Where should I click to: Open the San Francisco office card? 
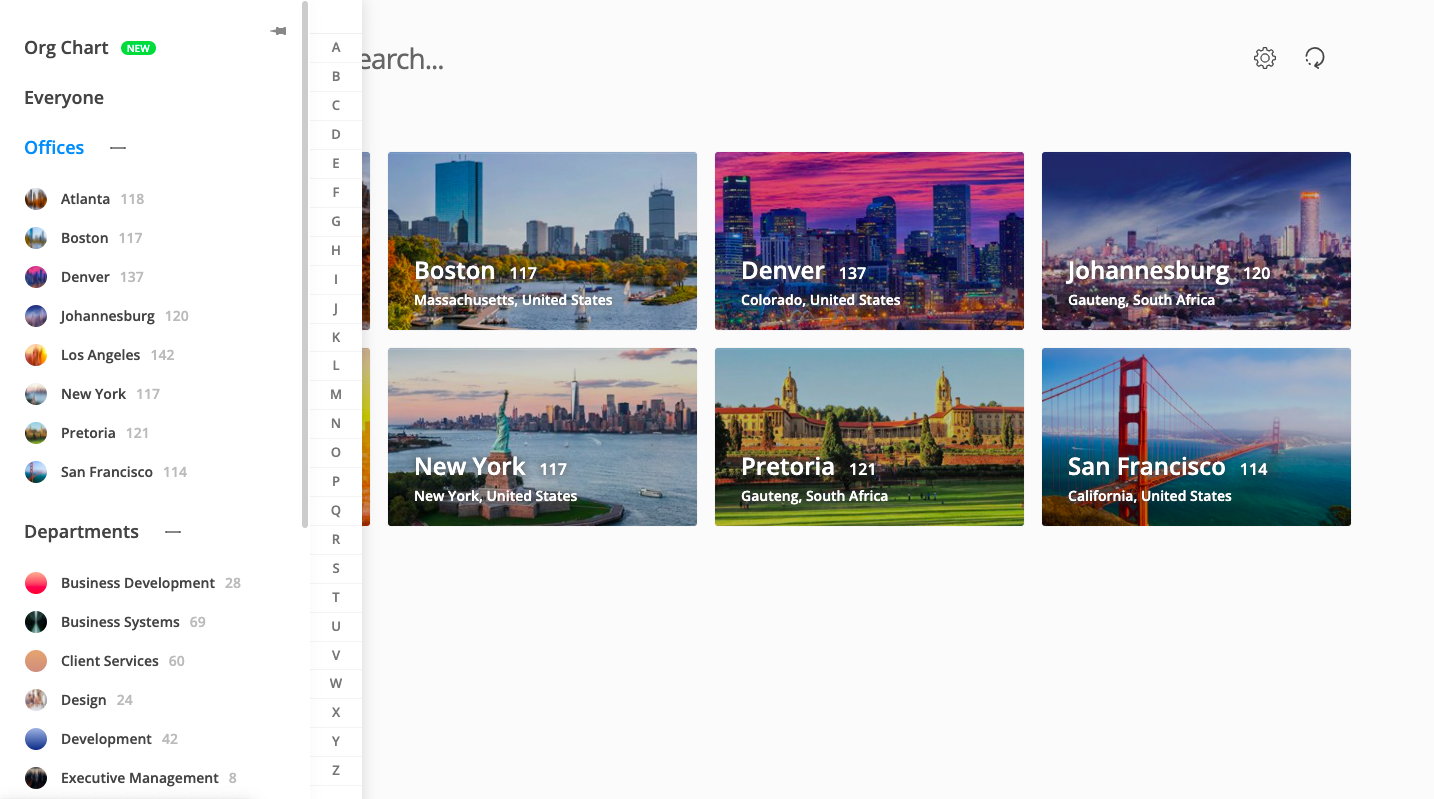[1196, 437]
